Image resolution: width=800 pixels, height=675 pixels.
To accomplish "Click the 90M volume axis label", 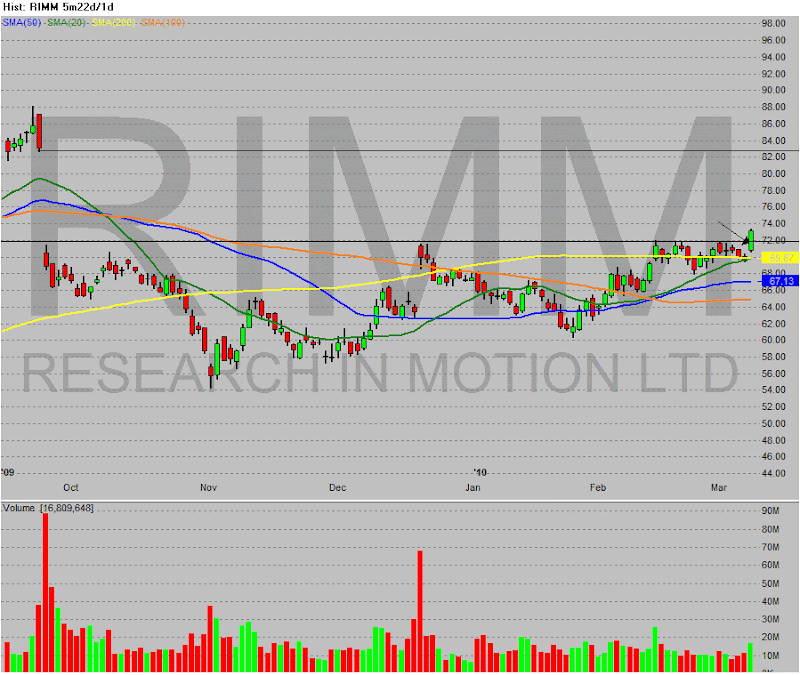I will 770,511.
